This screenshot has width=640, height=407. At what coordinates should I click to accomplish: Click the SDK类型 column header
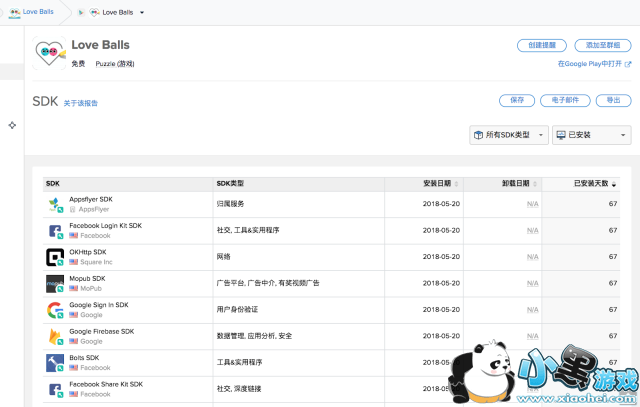coord(230,184)
